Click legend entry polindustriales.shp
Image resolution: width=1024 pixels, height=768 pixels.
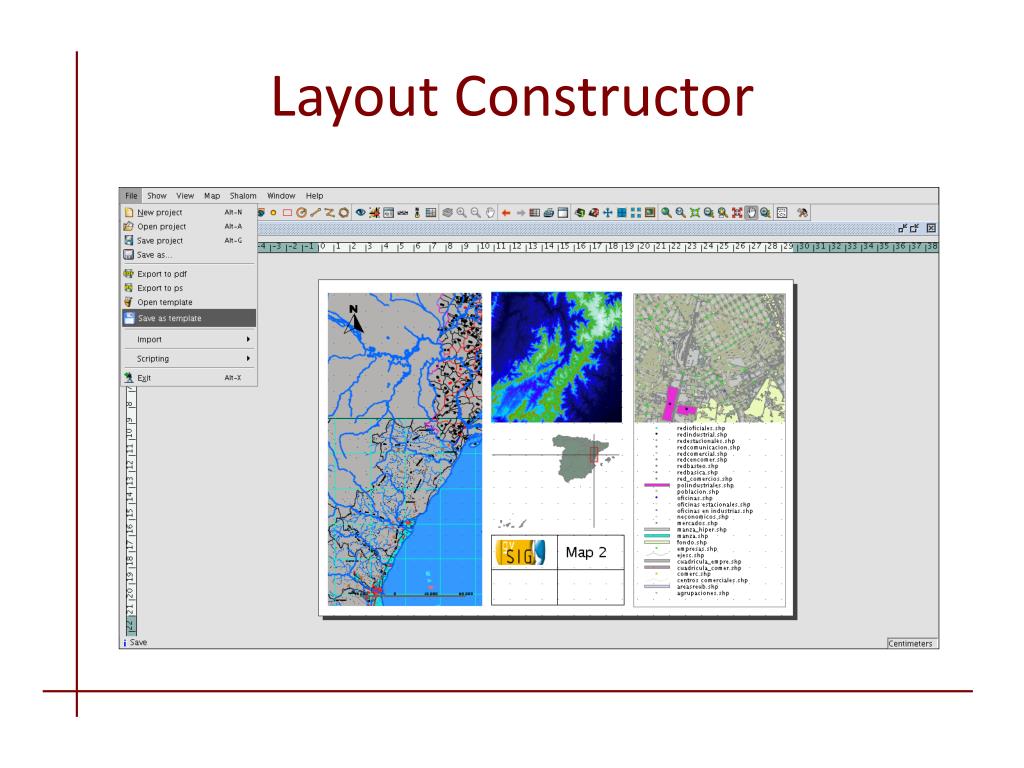coord(705,485)
